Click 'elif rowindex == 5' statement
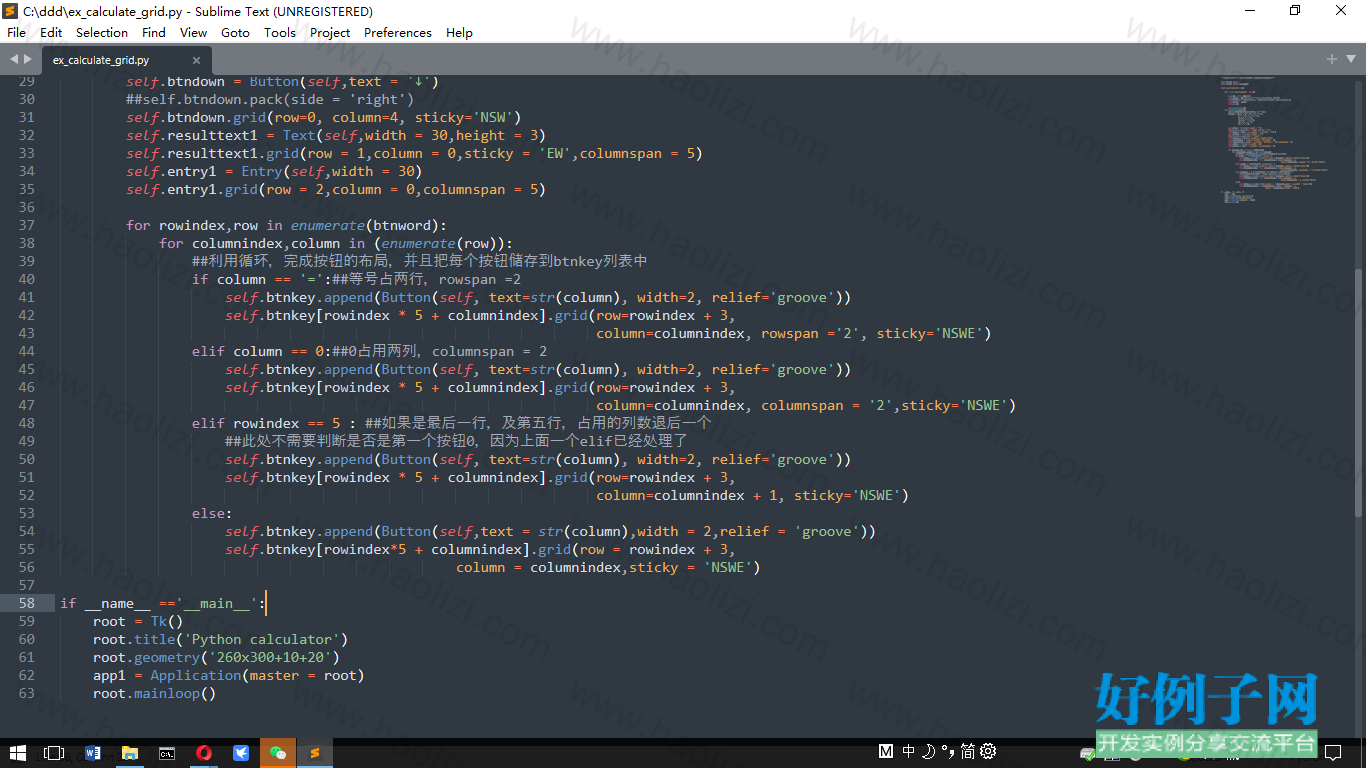The width and height of the screenshot is (1366, 768). click(274, 423)
